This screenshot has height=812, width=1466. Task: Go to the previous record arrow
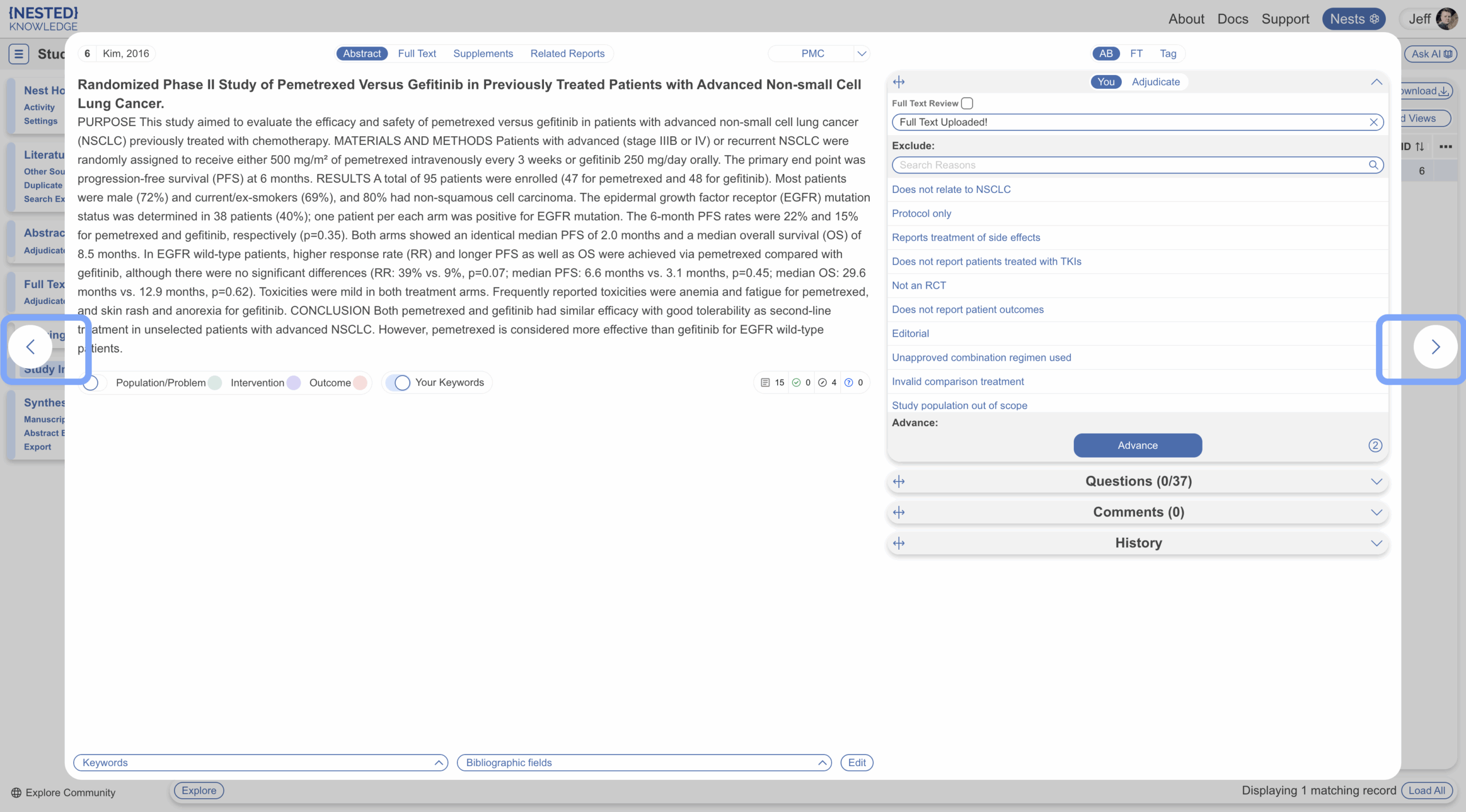(x=31, y=347)
